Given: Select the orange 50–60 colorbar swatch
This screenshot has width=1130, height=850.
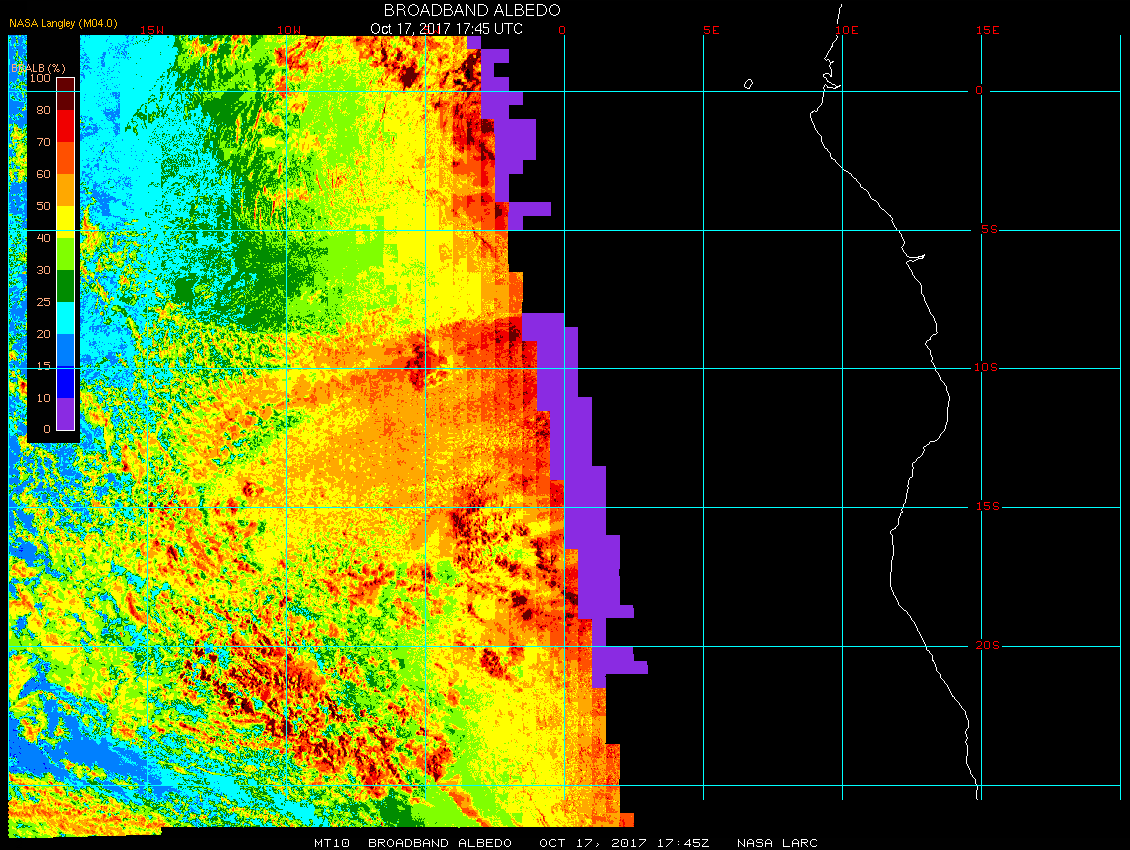Looking at the screenshot, I should coord(66,190).
